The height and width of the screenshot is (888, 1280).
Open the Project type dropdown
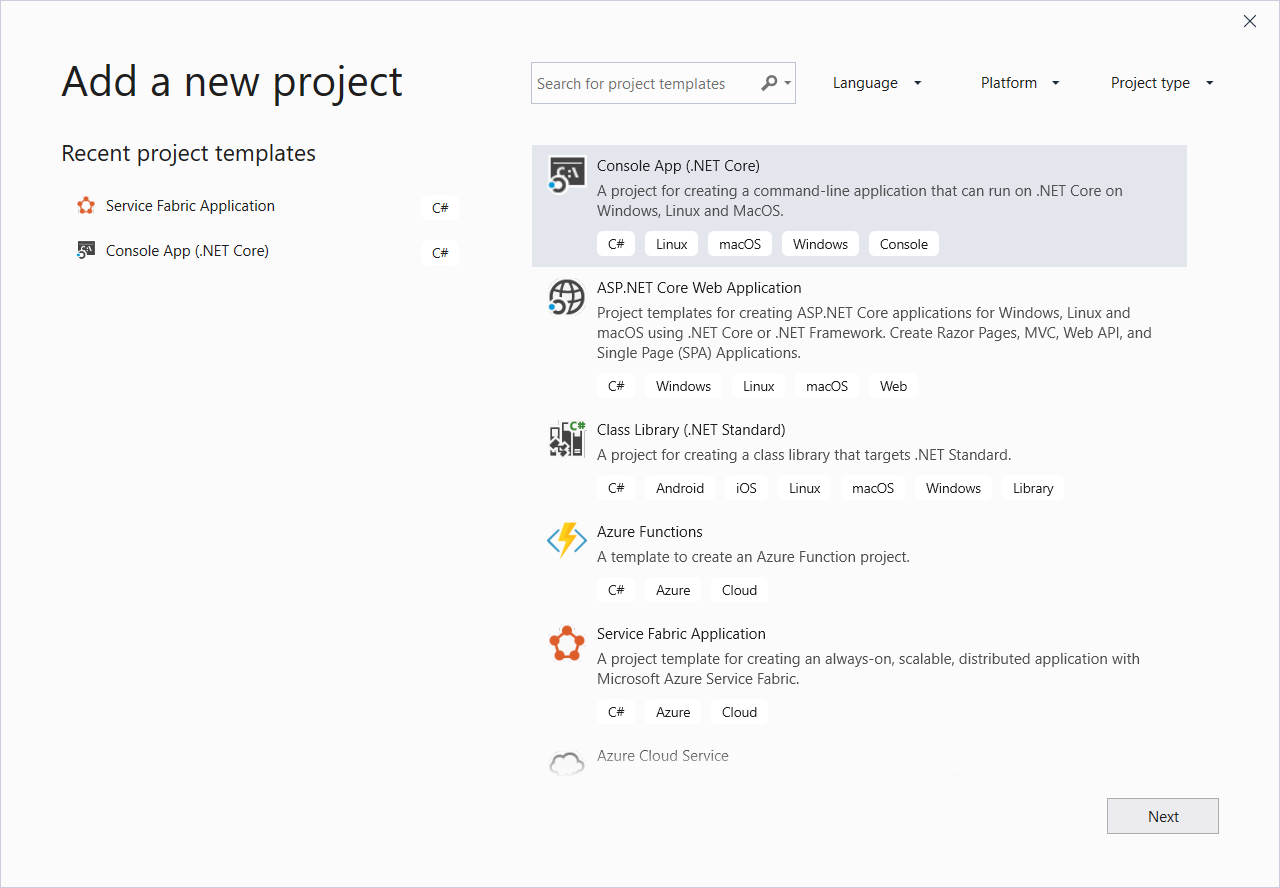[1161, 83]
